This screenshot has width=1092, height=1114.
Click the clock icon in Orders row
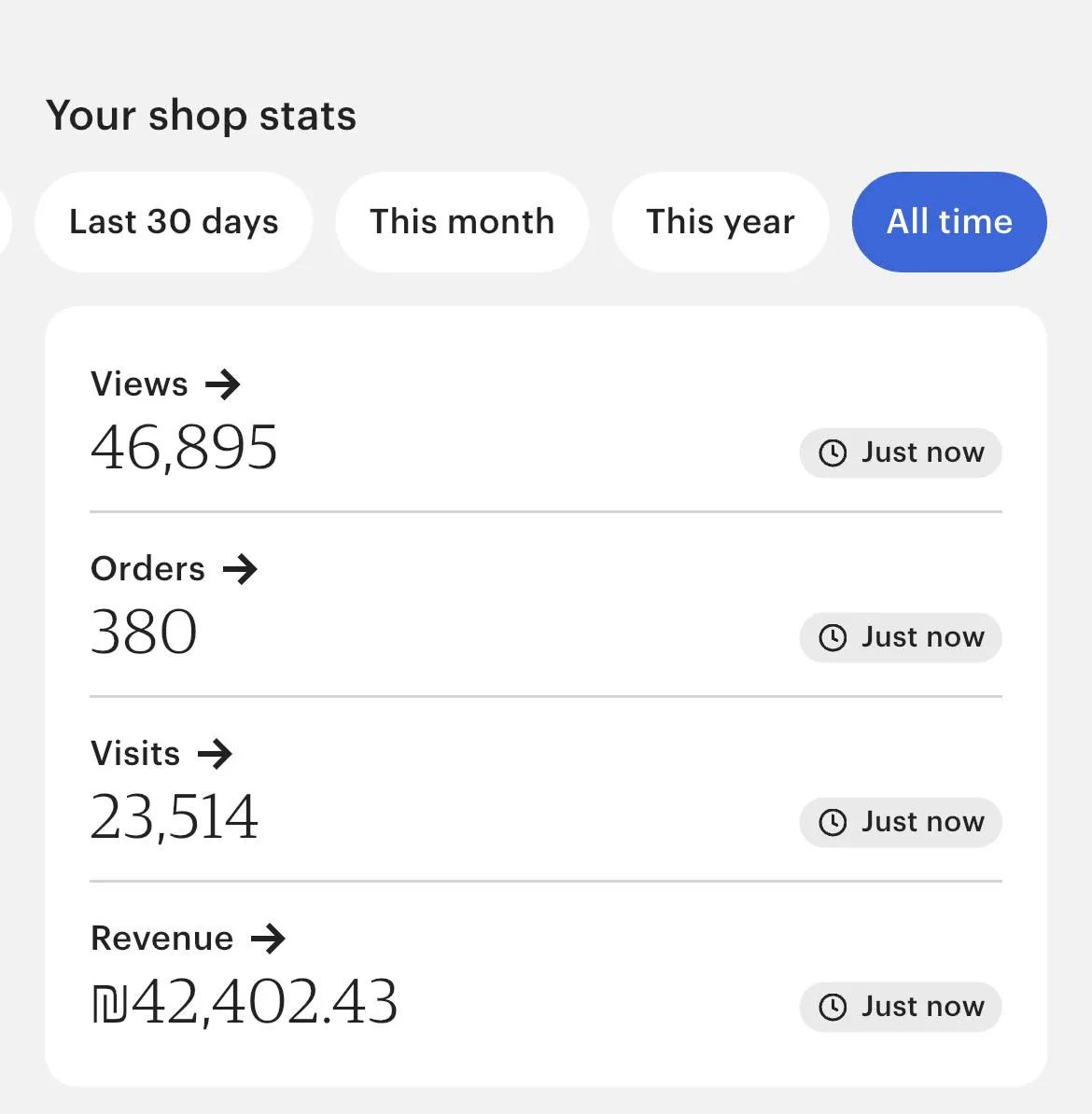point(832,638)
